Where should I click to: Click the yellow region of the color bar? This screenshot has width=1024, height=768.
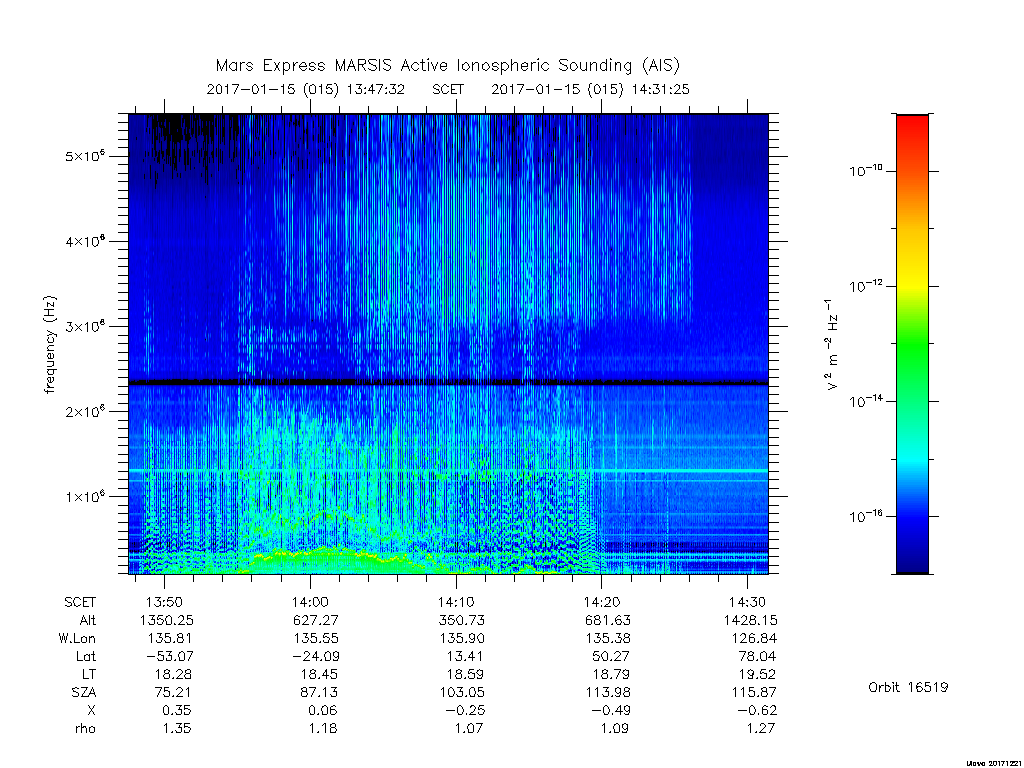click(912, 274)
